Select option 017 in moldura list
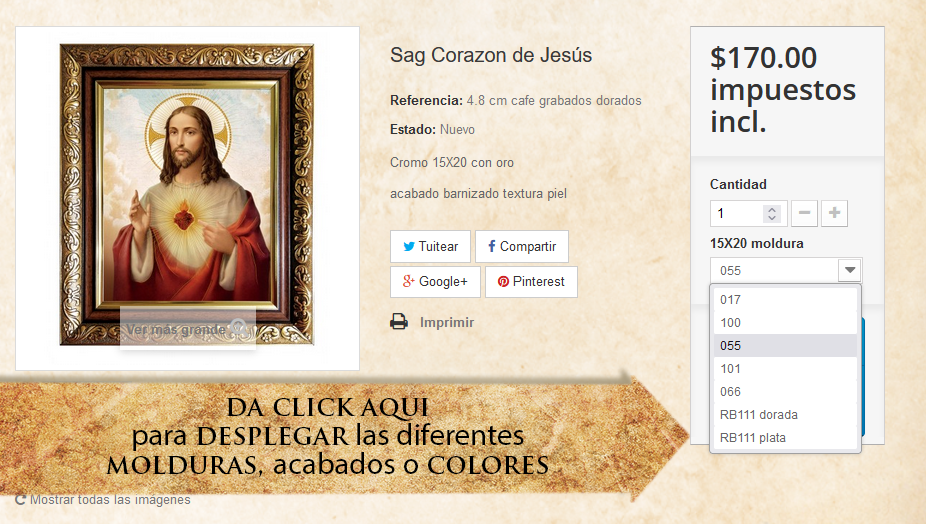 click(x=785, y=300)
